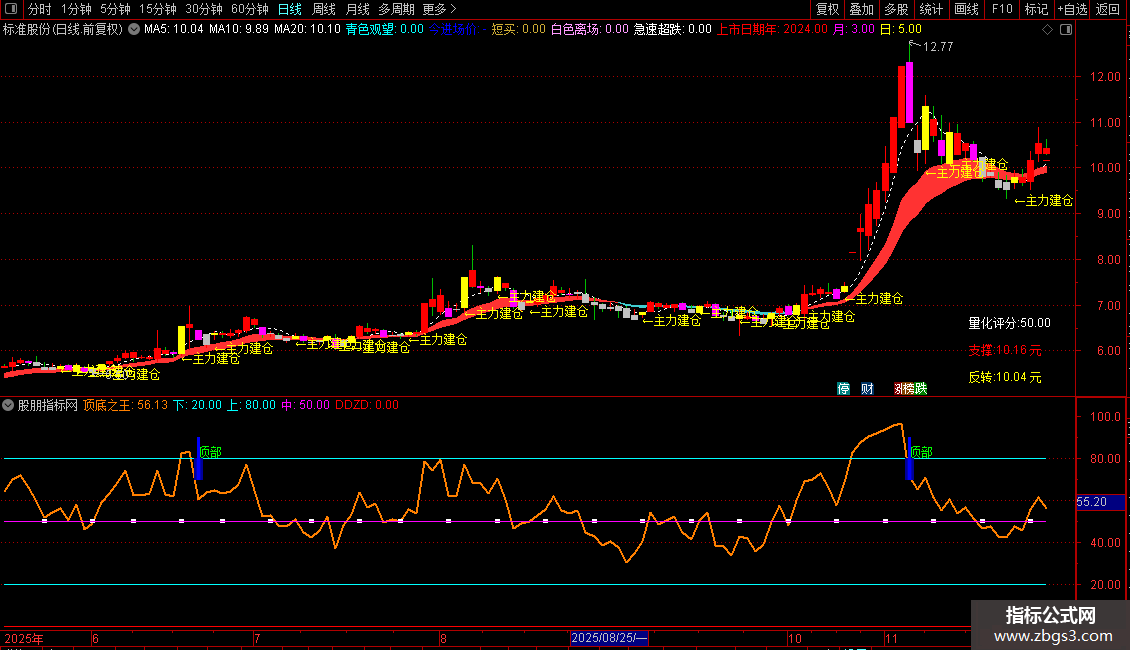Click the 12.00 price axis label

[1105, 77]
